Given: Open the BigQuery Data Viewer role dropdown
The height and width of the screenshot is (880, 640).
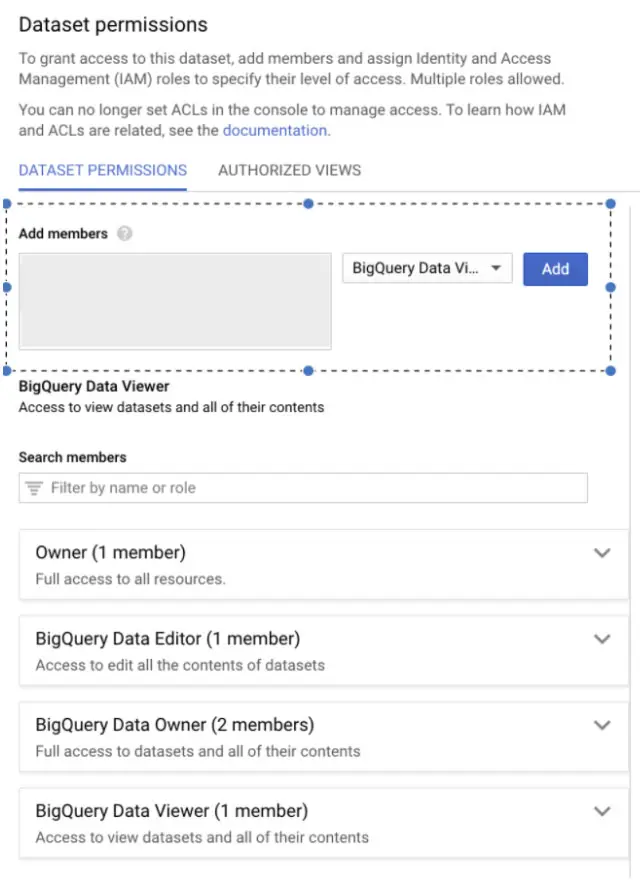Looking at the screenshot, I should pyautogui.click(x=427, y=268).
